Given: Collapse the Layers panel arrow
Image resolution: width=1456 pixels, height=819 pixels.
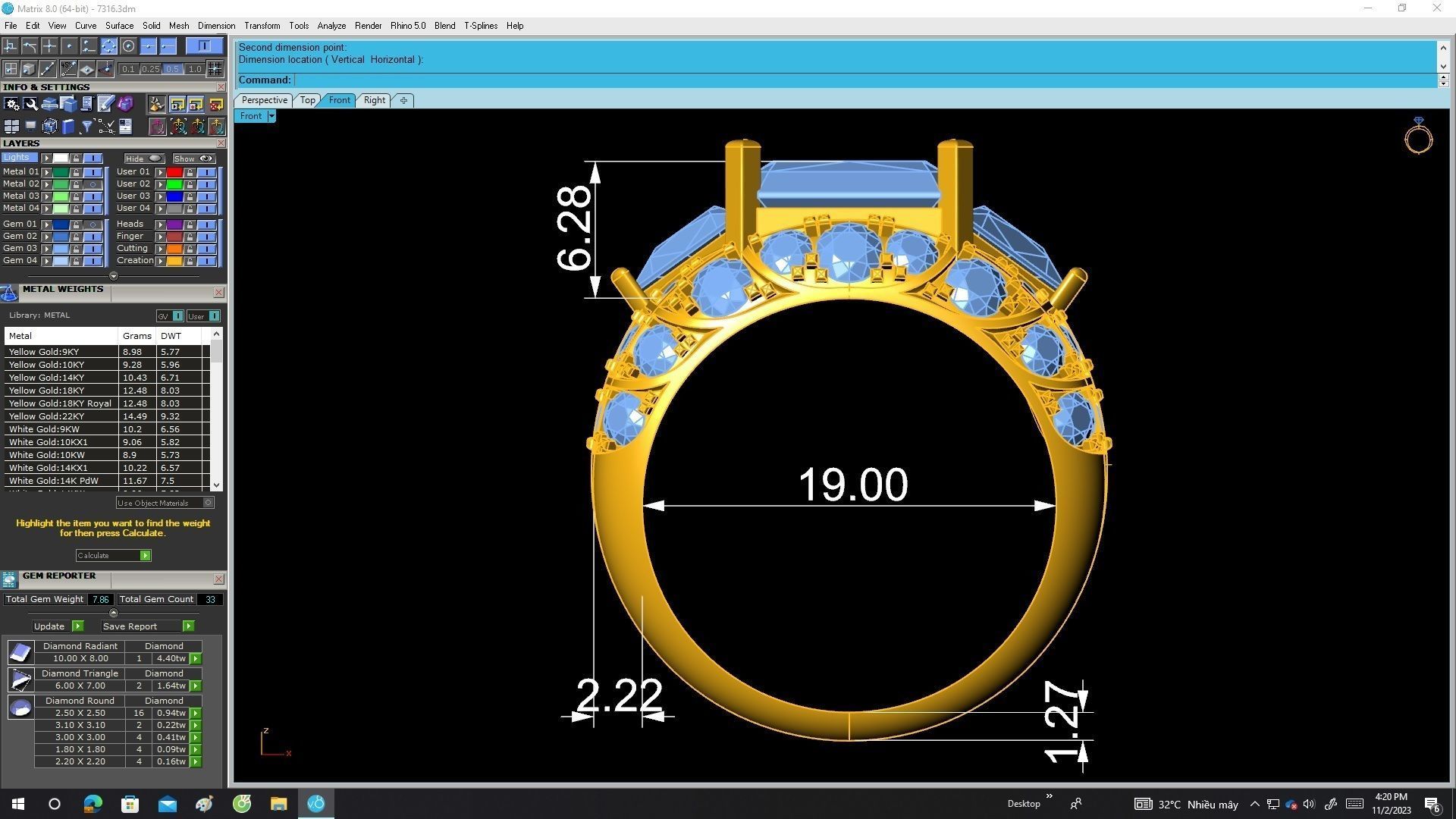Looking at the screenshot, I should pyautogui.click(x=114, y=276).
